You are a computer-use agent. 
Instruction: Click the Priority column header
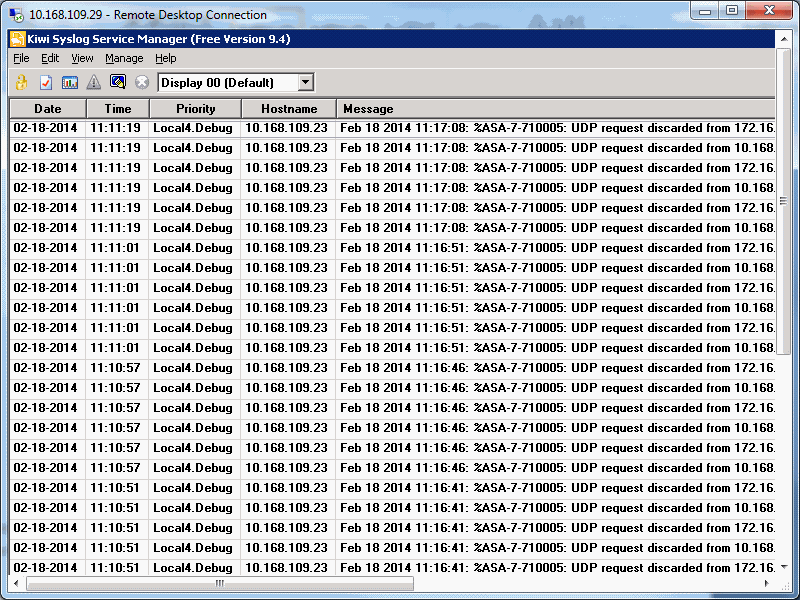(195, 109)
